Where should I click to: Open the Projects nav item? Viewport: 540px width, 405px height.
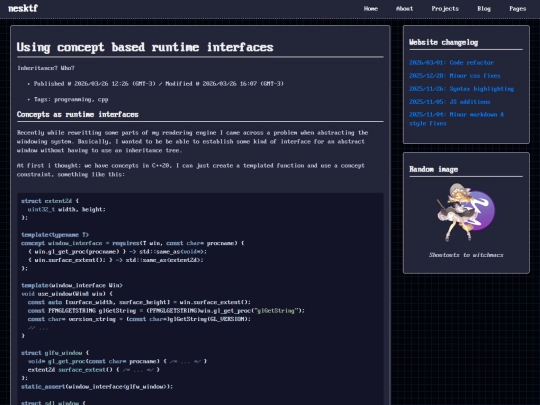pos(445,9)
